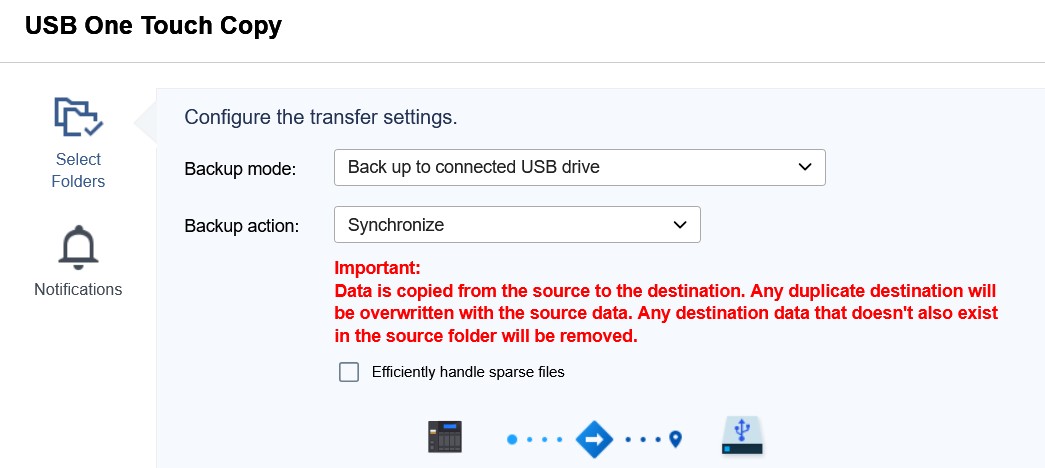The height and width of the screenshot is (468, 1045).
Task: Click the 'Efficiently handle sparse files' label
Action: pos(468,372)
